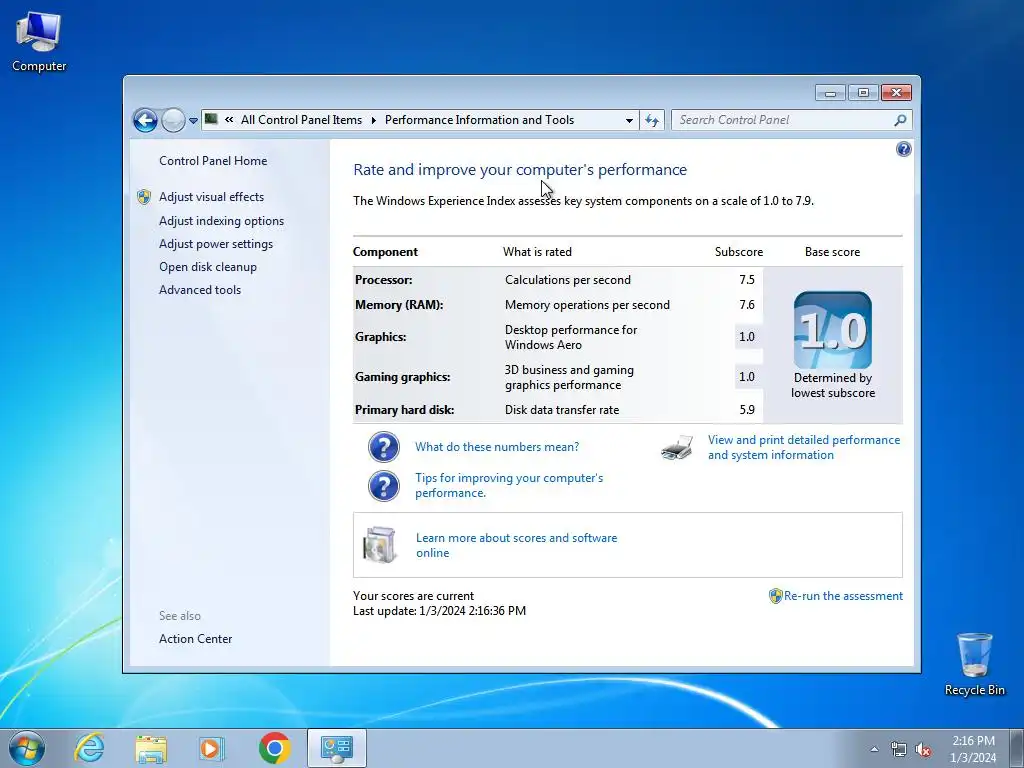Launch Google Chrome from taskbar
Image resolution: width=1024 pixels, height=768 pixels.
(274, 748)
